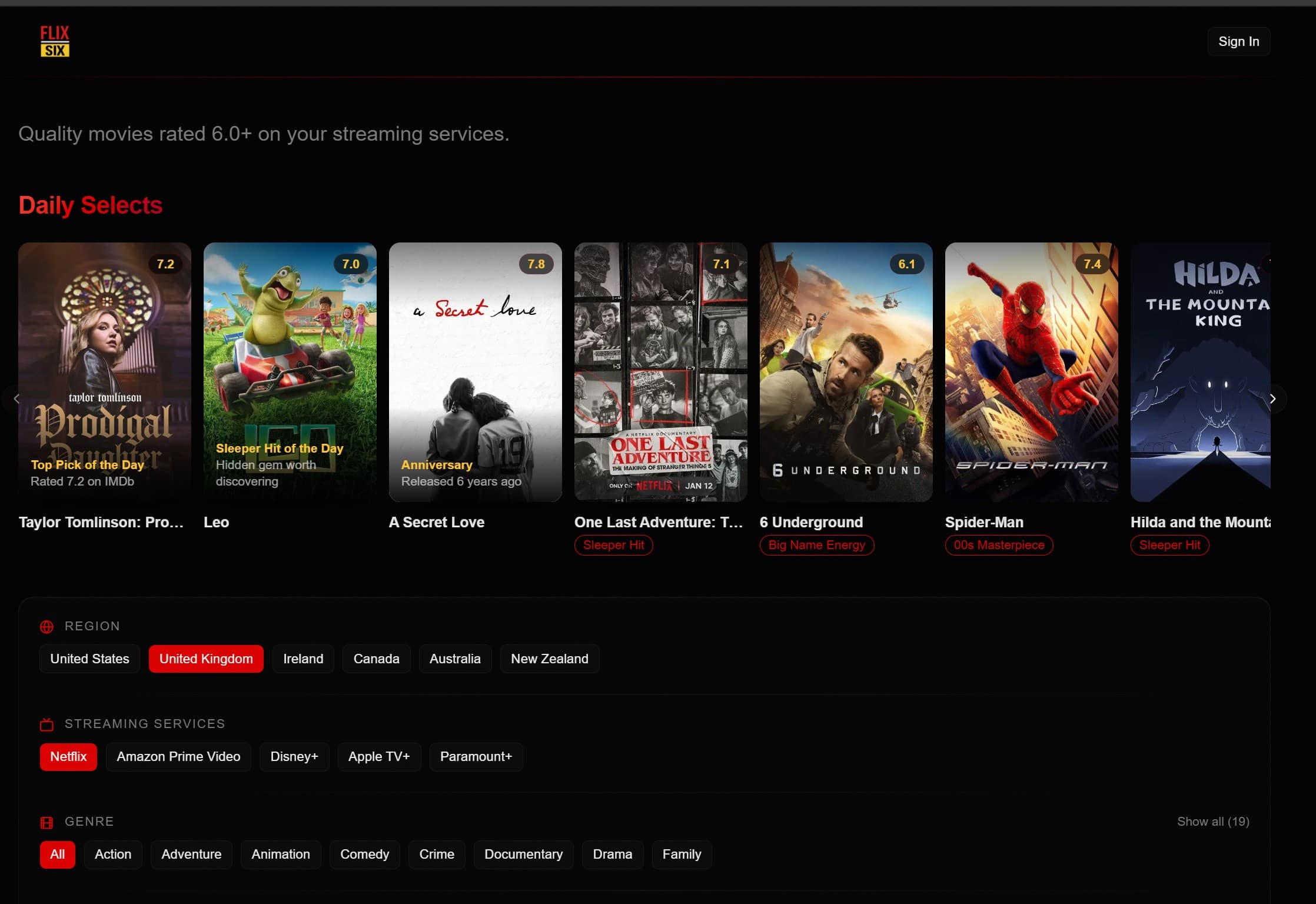Screen dimensions: 1316x904
Task: Filter by Documentary genre
Action: [x=524, y=854]
